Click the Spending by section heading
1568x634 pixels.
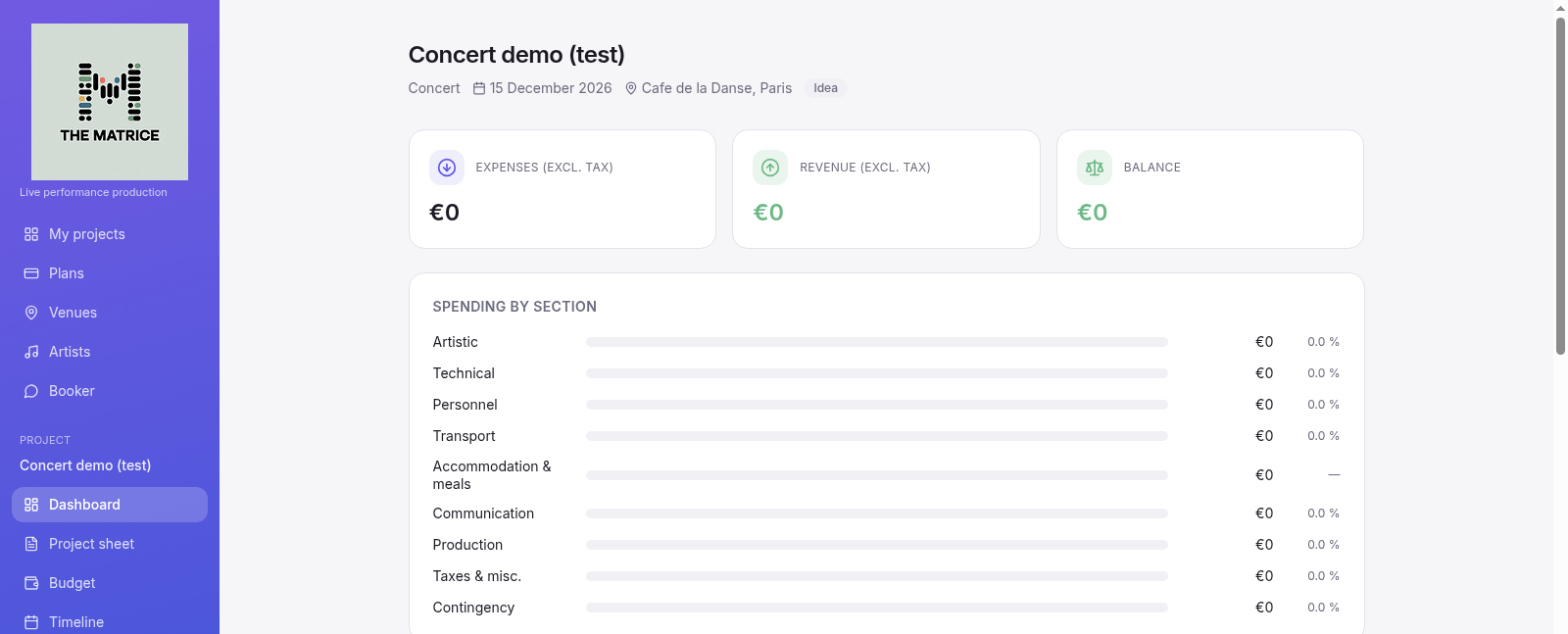click(514, 307)
